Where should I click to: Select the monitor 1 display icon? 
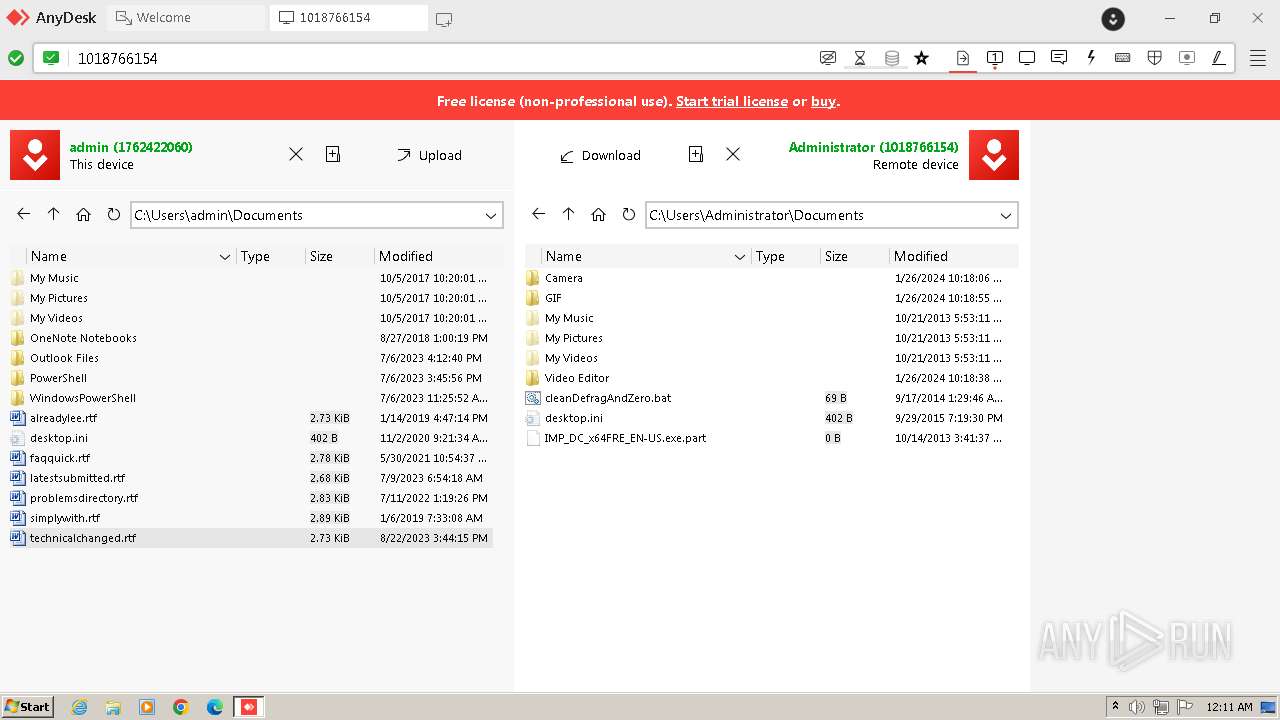[995, 58]
